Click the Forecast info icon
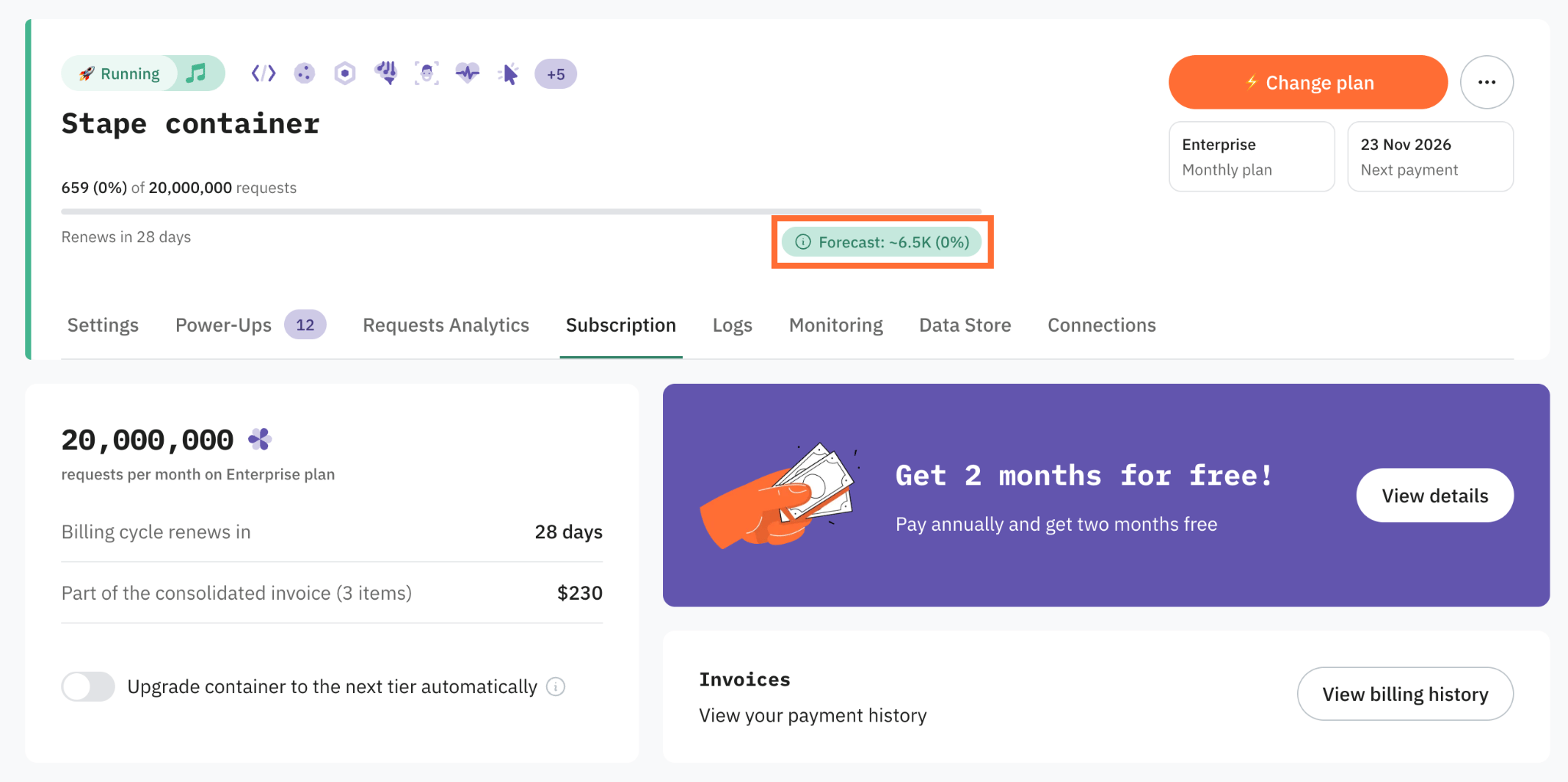This screenshot has height=782, width=1568. 803,242
